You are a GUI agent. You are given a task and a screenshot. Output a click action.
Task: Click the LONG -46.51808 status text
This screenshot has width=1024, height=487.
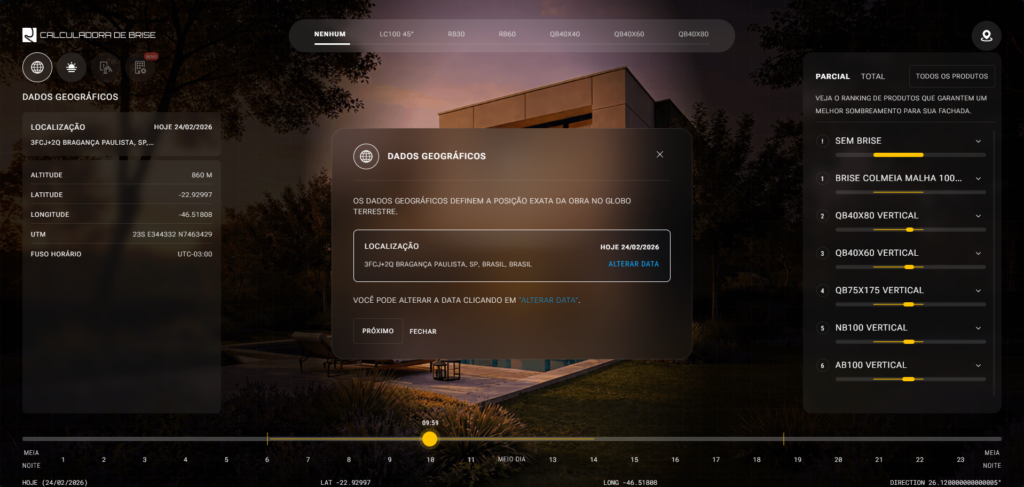click(630, 482)
